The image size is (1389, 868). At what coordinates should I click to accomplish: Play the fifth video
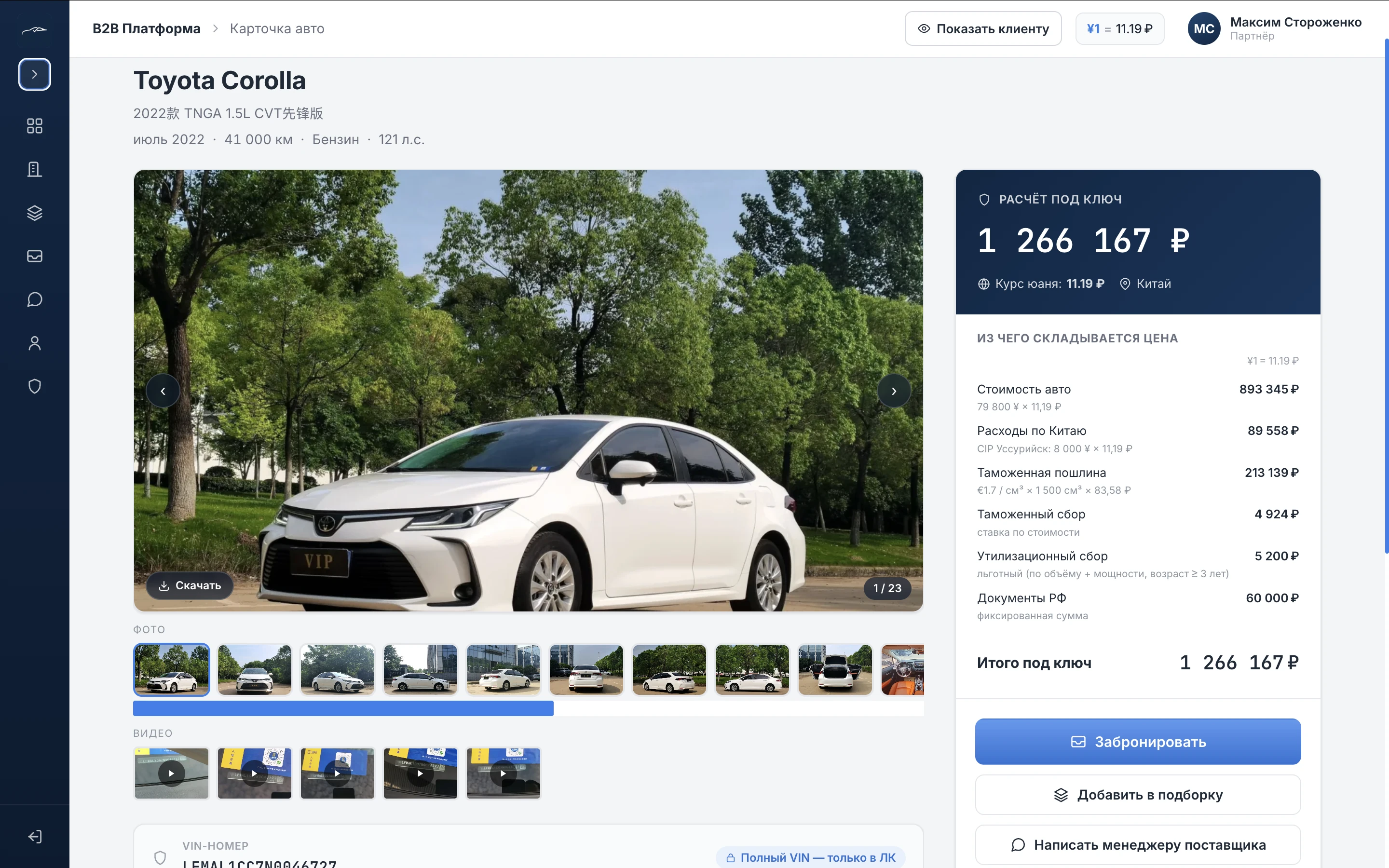coord(504,773)
